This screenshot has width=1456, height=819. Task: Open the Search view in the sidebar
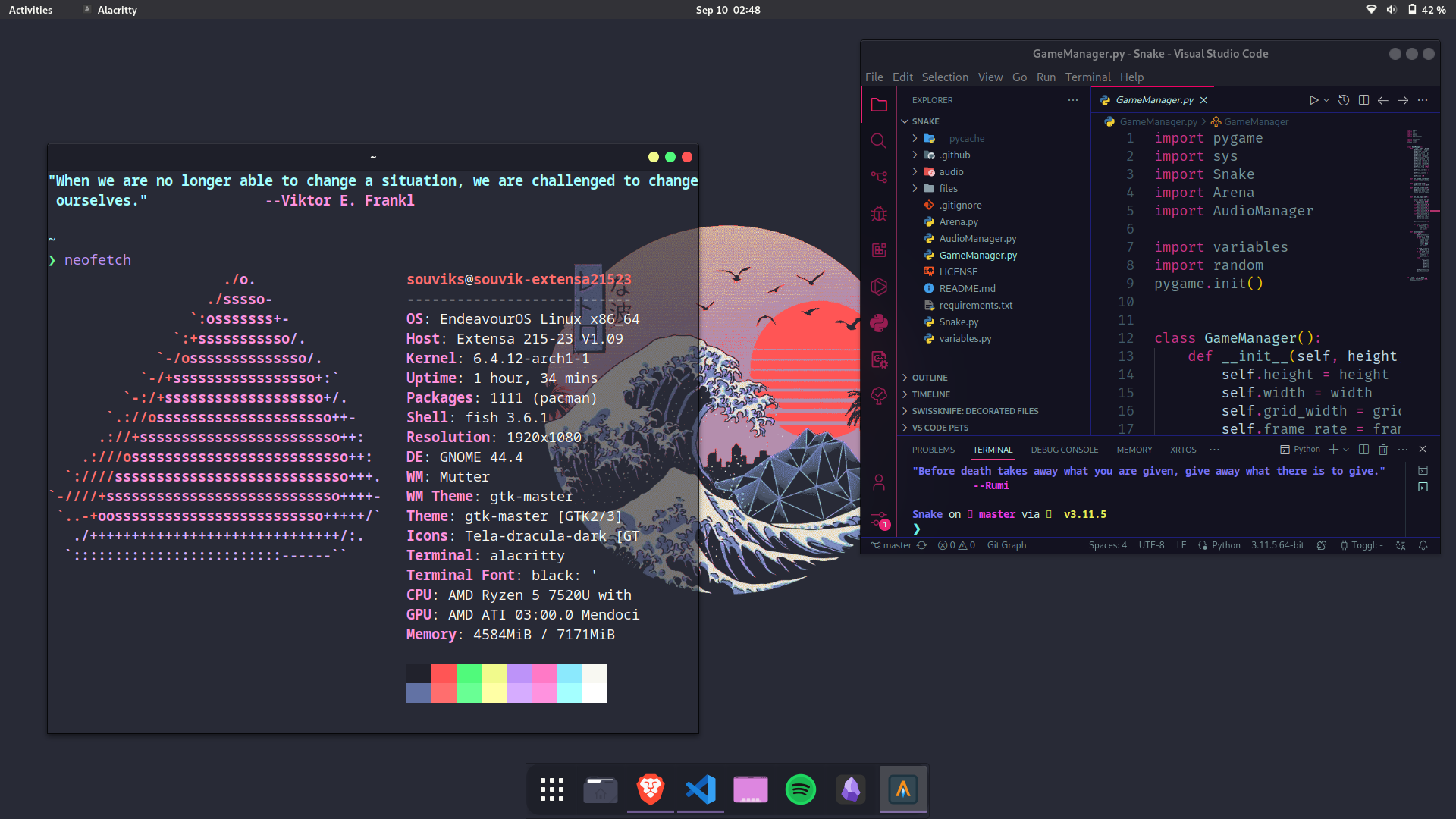(879, 140)
